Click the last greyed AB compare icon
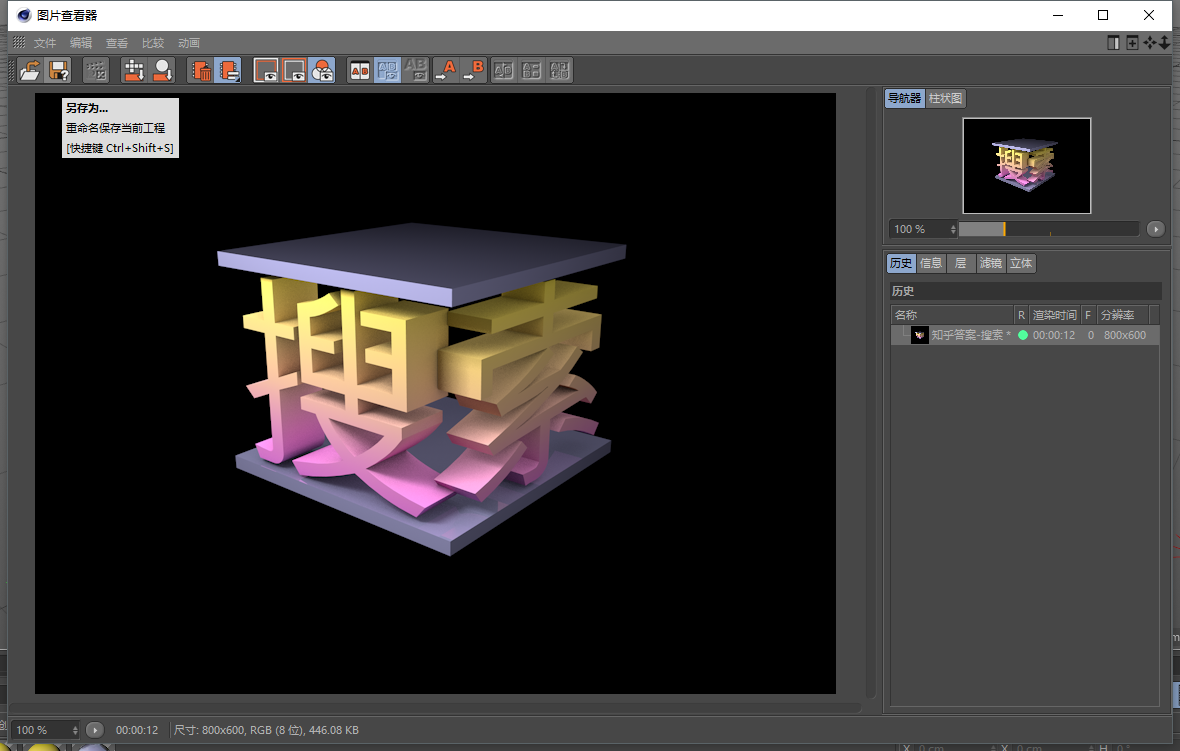 559,70
